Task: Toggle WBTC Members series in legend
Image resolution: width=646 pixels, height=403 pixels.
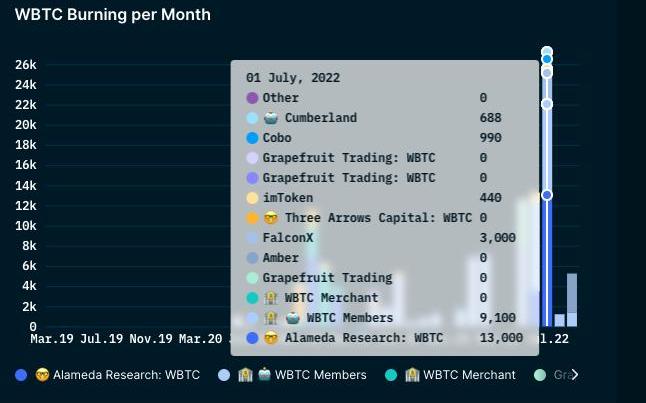Action: tap(320, 375)
